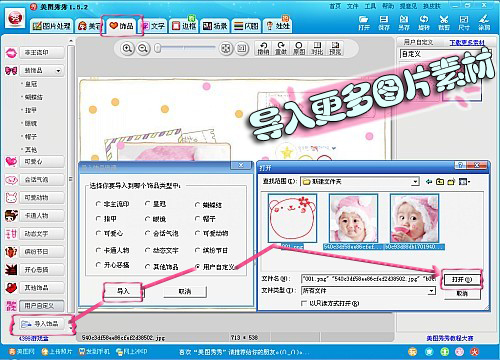Open the 文件类型 dropdown list
The width and height of the screenshot is (500, 360).
coord(431,291)
